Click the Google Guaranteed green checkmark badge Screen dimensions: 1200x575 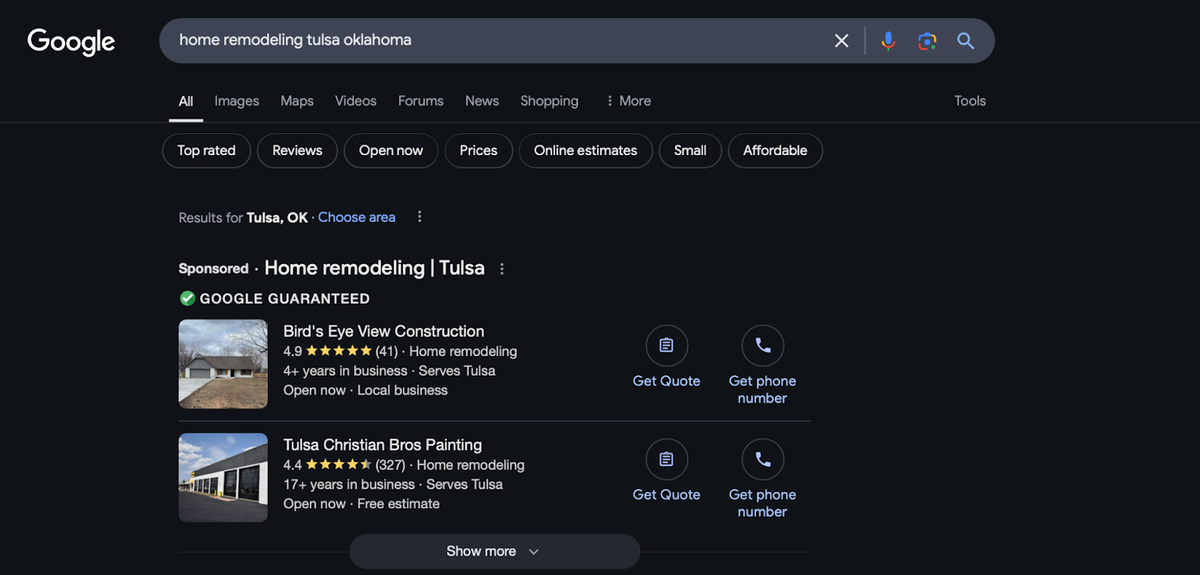(187, 298)
